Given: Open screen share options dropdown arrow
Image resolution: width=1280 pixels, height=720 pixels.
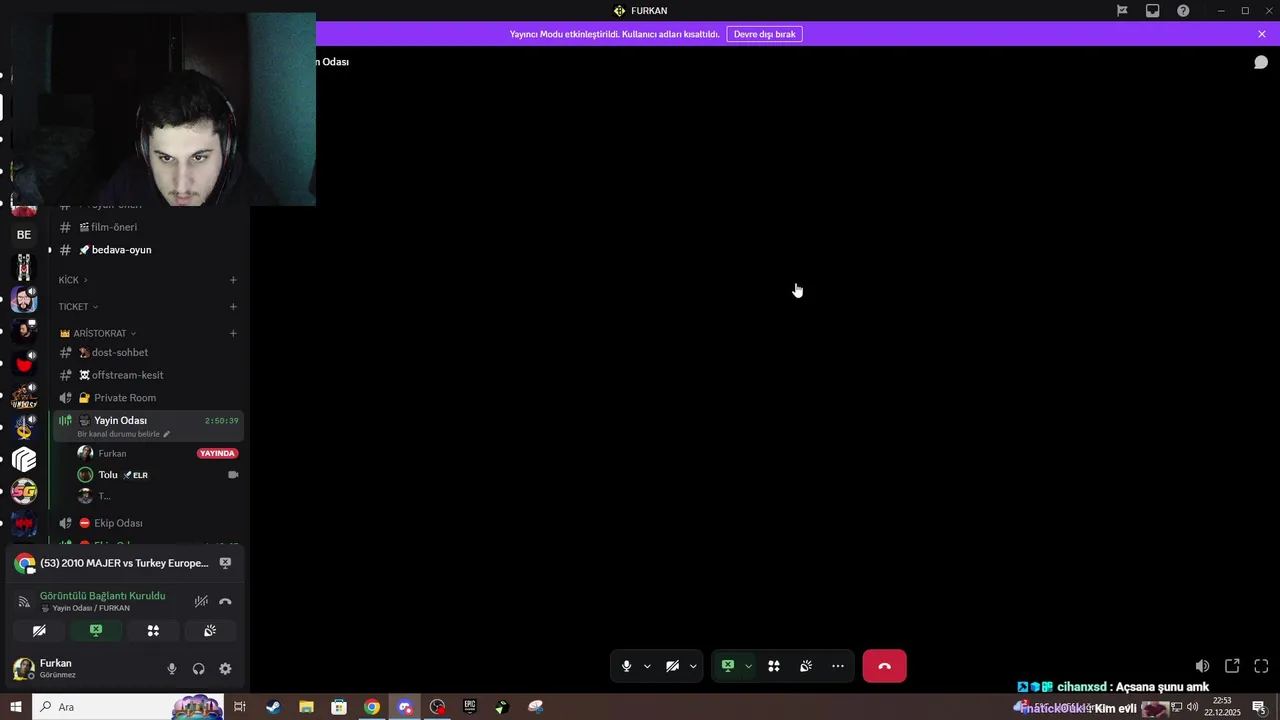Looking at the screenshot, I should tap(748, 666).
